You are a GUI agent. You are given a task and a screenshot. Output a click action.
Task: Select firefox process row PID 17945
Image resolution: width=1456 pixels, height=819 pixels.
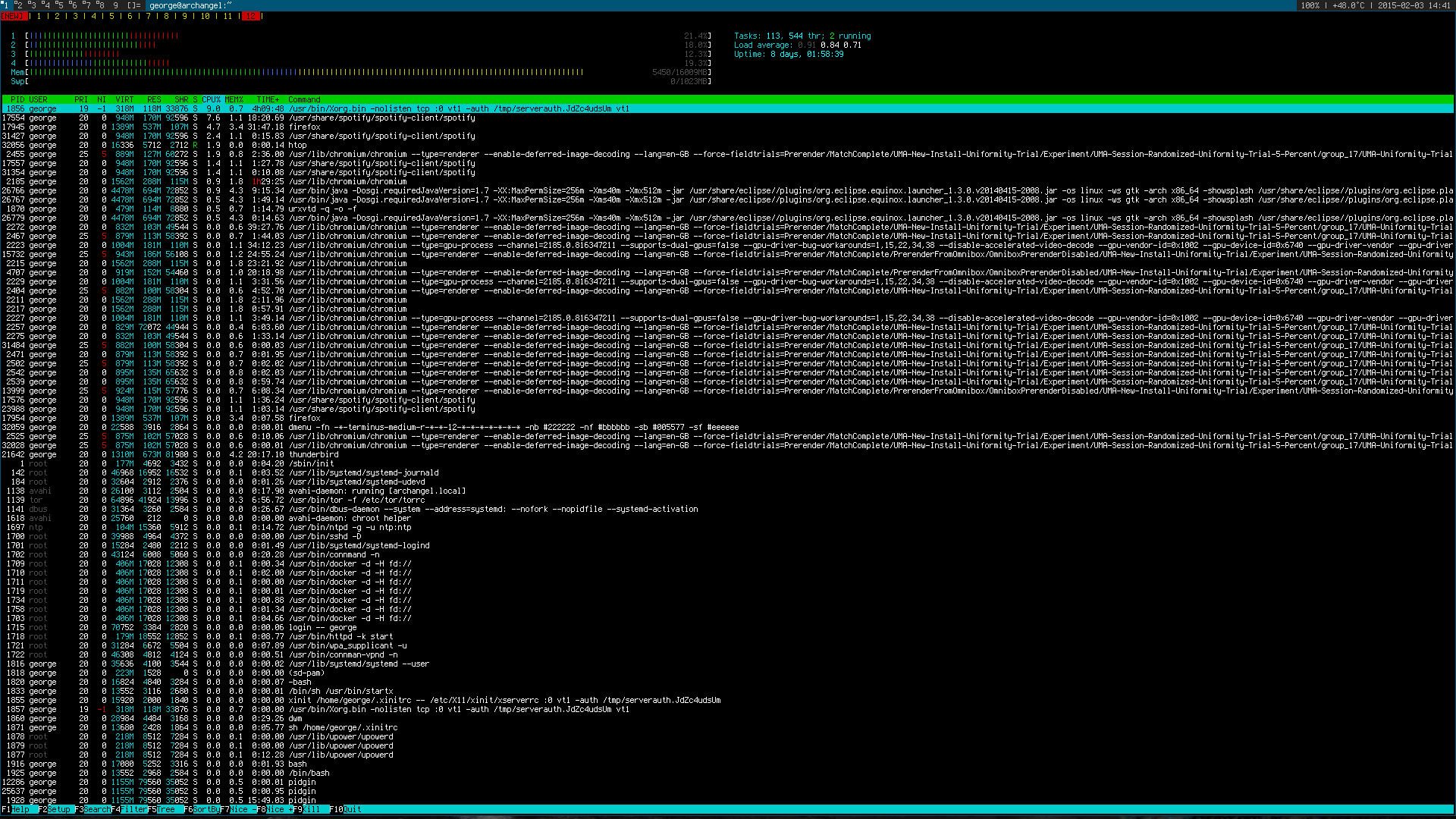[728, 127]
